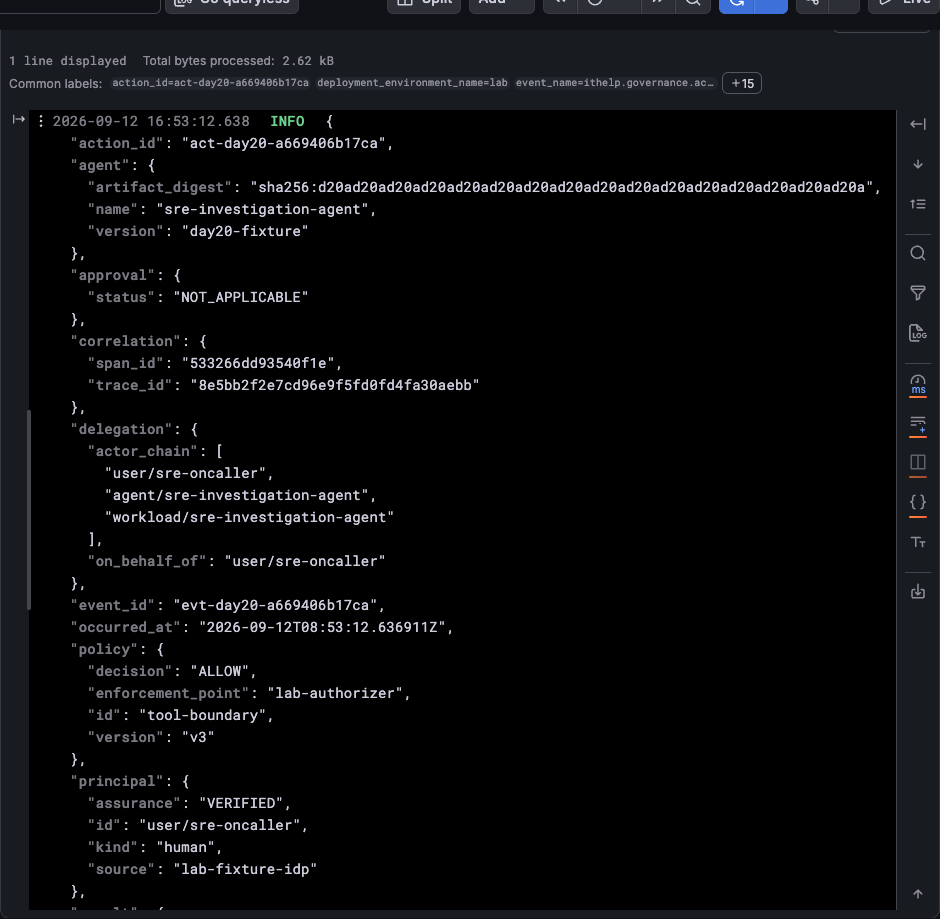
Task: Click the occurred_at timestamp value
Action: pos(322,627)
